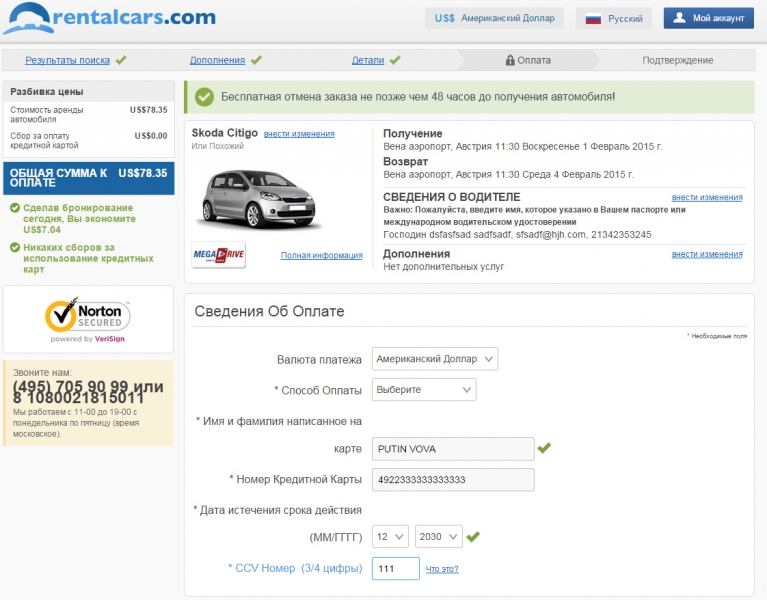
Task: Click credit card number field
Action: [x=453, y=480]
